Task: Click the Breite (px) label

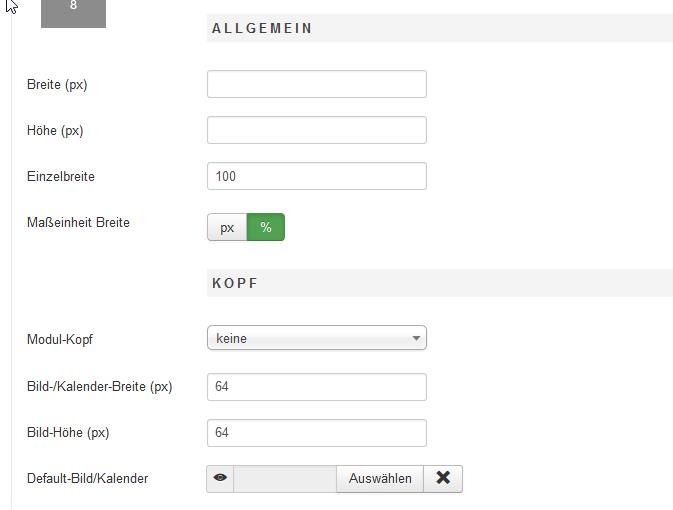Action: 57,84
